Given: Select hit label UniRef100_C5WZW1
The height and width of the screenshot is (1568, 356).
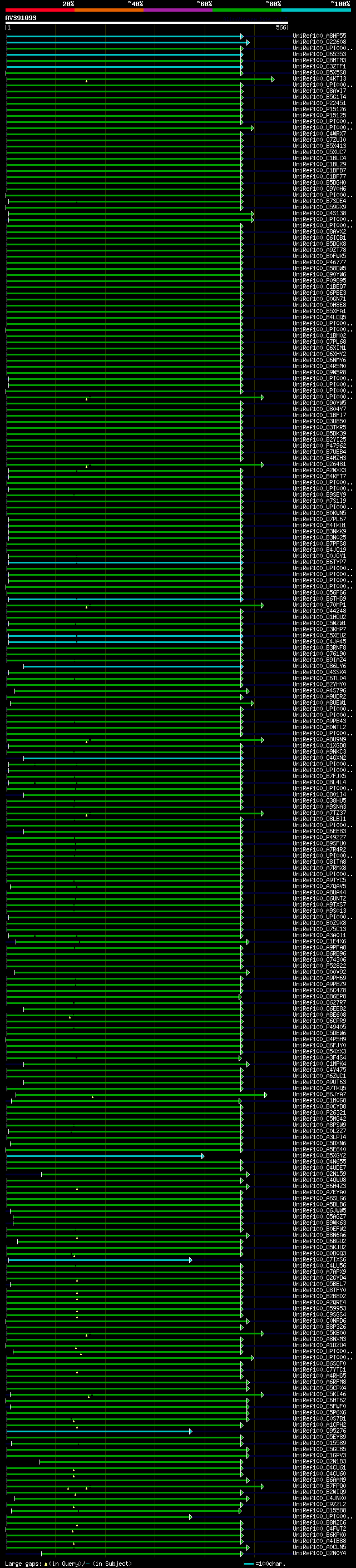Looking at the screenshot, I should tap(319, 623).
